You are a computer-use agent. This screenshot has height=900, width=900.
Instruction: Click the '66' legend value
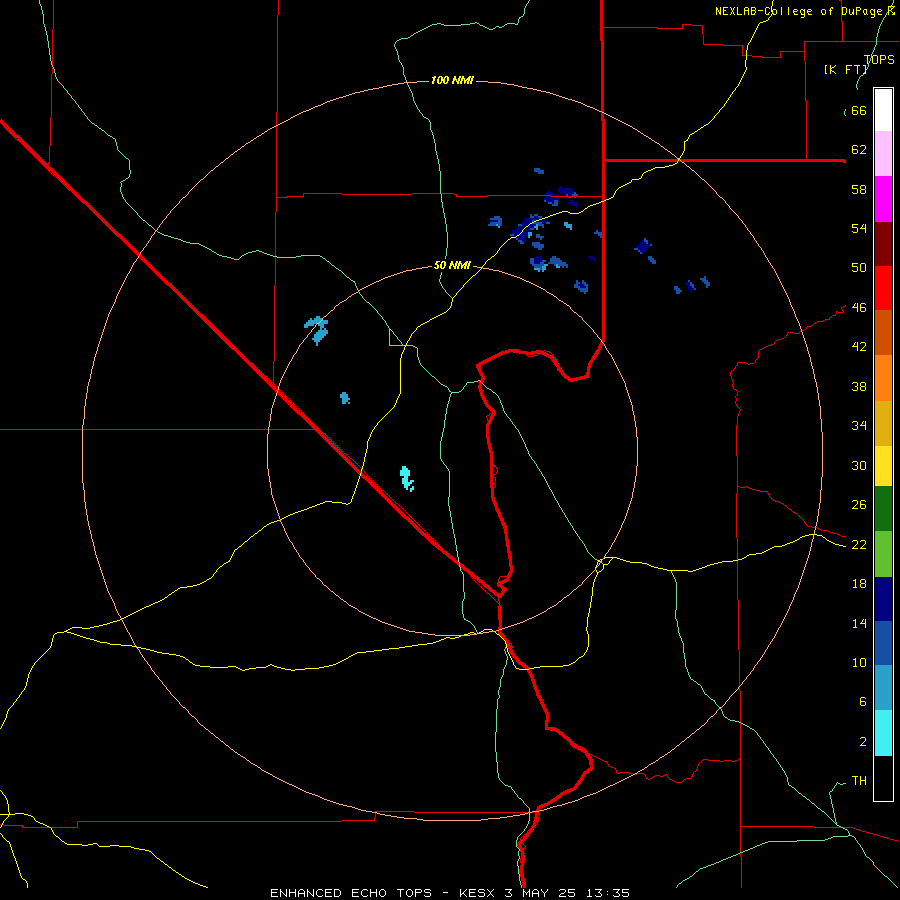[x=859, y=110]
